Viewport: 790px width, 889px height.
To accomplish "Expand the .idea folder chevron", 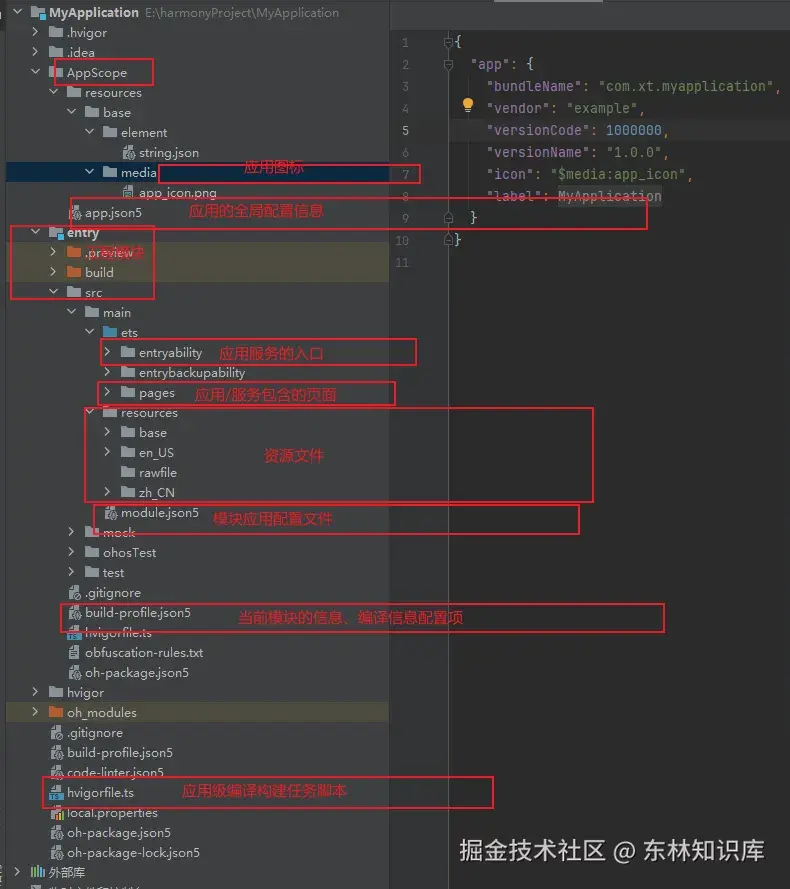I will (x=35, y=52).
